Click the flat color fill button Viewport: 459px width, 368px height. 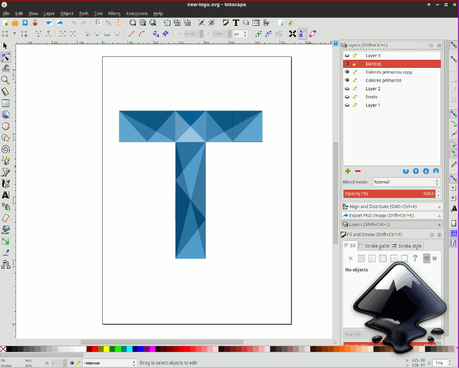[361, 258]
